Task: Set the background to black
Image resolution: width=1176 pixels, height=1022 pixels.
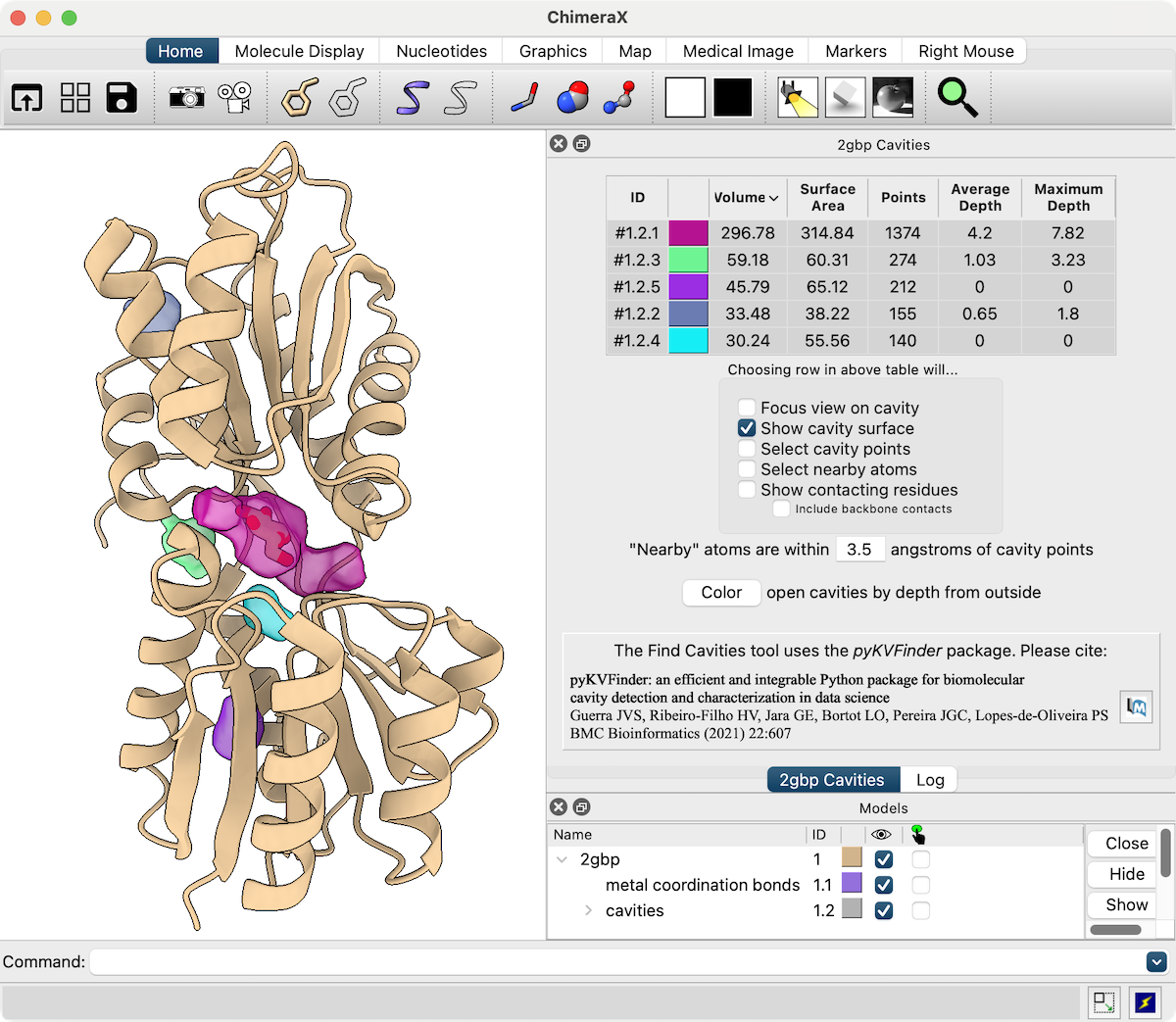Action: click(732, 97)
